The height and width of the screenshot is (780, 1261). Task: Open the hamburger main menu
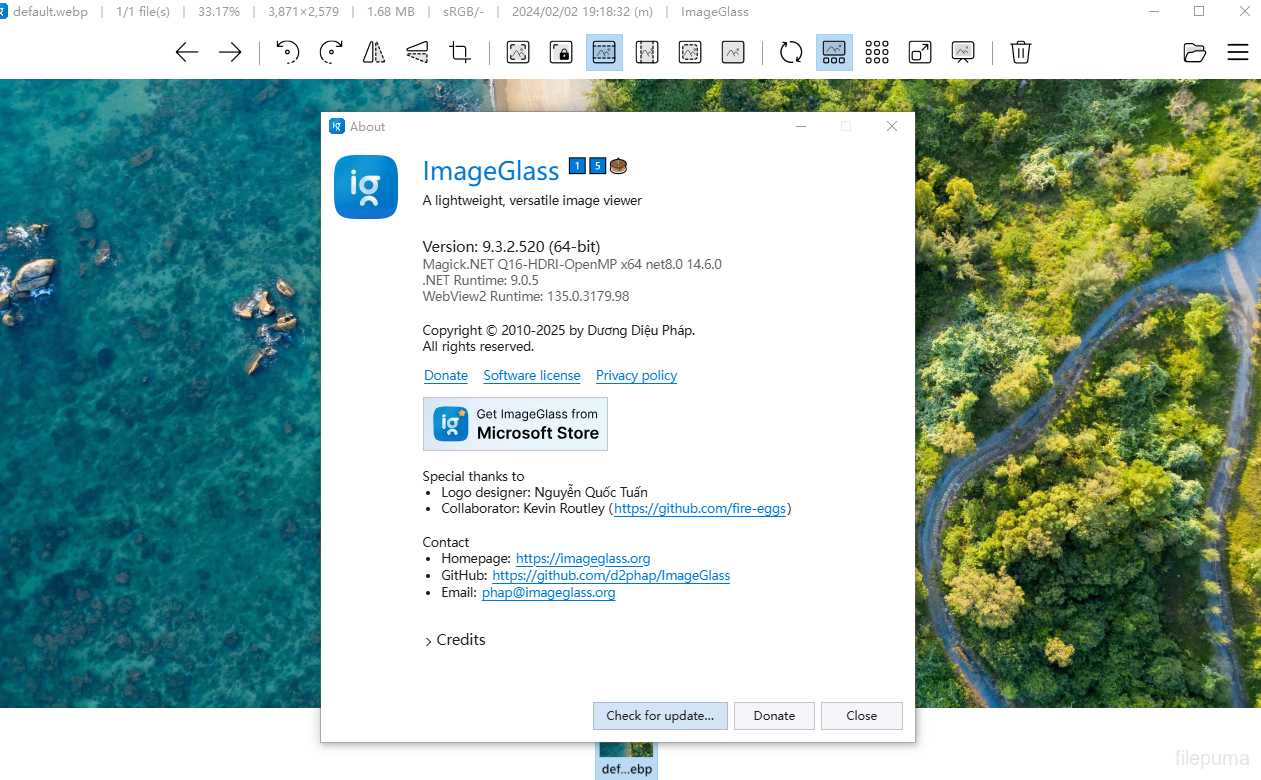coord(1238,53)
